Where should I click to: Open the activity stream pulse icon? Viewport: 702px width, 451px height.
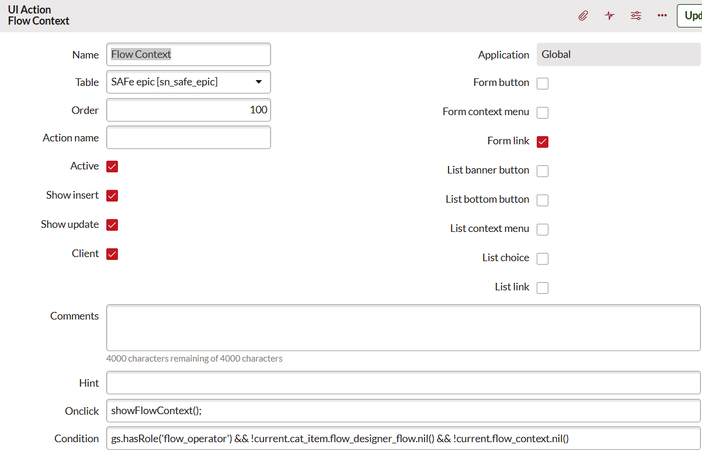click(609, 16)
